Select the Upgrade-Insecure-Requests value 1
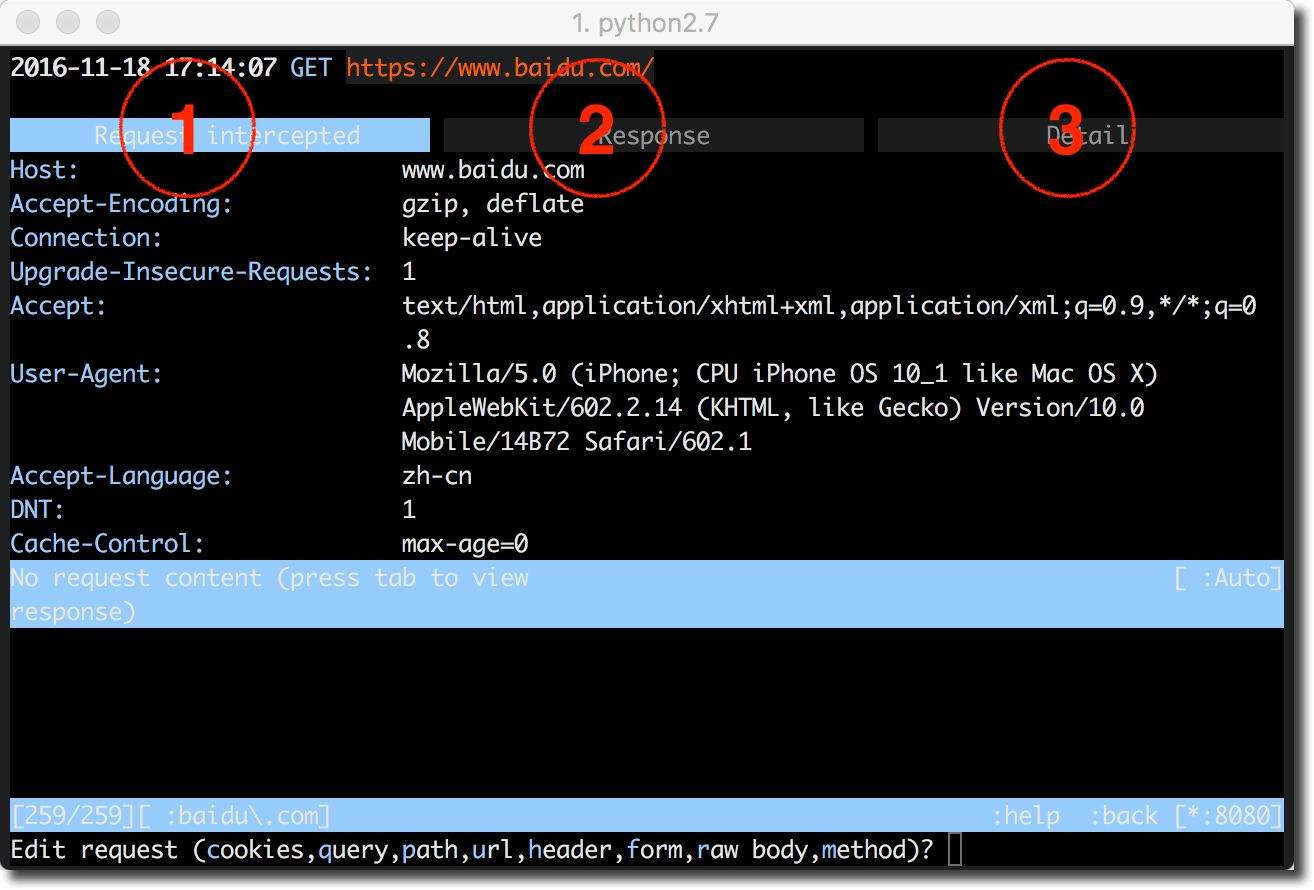Viewport: 1314px width, 890px height. [x=409, y=272]
